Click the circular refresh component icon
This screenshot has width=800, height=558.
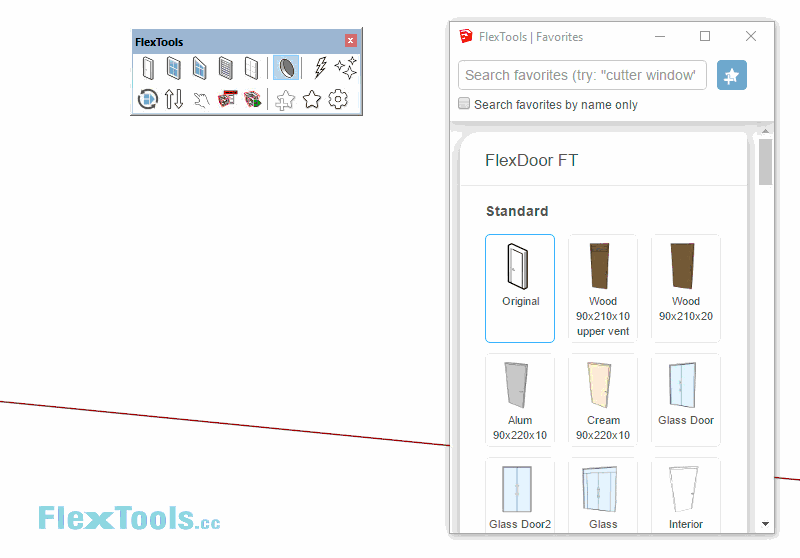point(148,99)
